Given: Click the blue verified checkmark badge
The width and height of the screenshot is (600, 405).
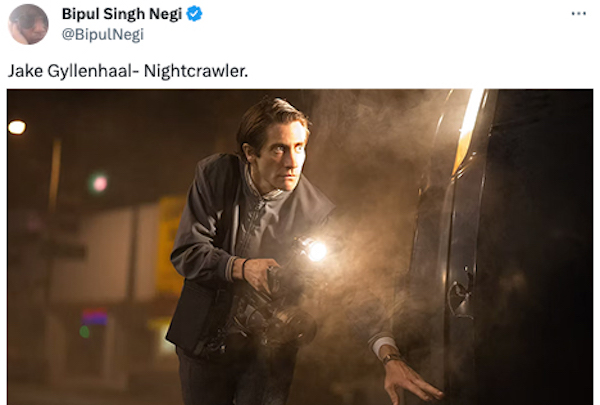Looking at the screenshot, I should (x=194, y=14).
